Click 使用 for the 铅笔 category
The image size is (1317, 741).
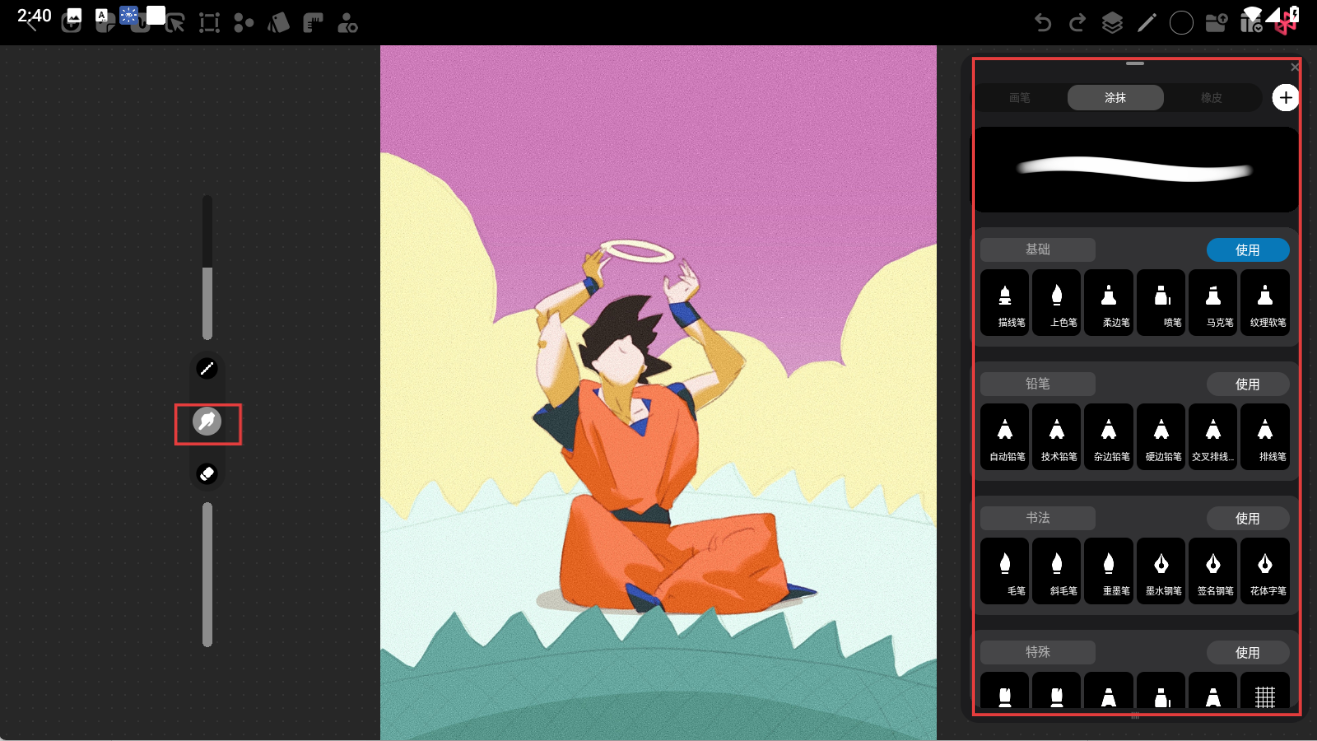(1247, 384)
